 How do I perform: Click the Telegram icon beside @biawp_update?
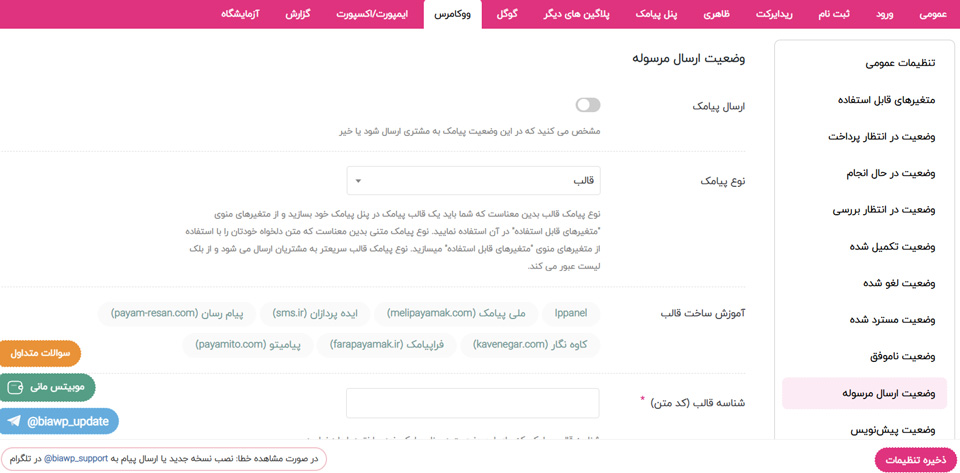(15, 422)
